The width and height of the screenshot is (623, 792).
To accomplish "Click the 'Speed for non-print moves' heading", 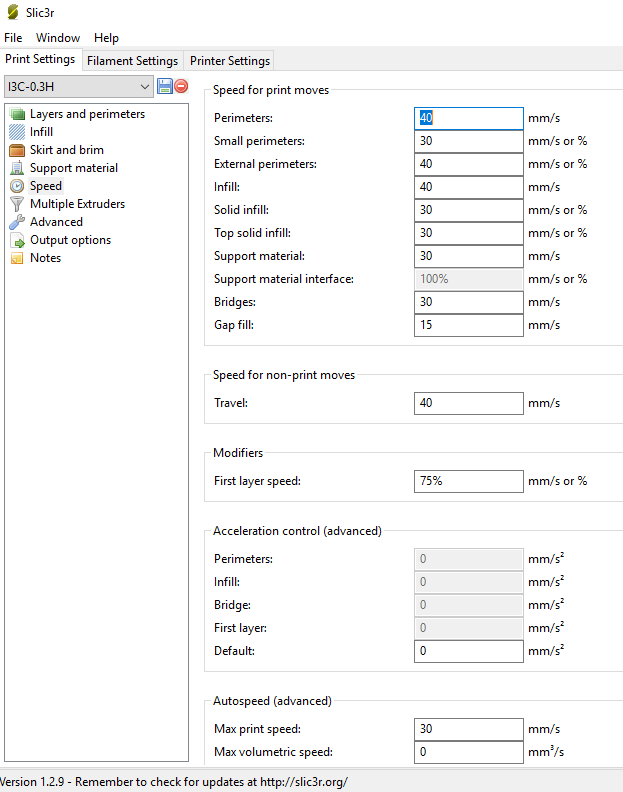I will (284, 375).
